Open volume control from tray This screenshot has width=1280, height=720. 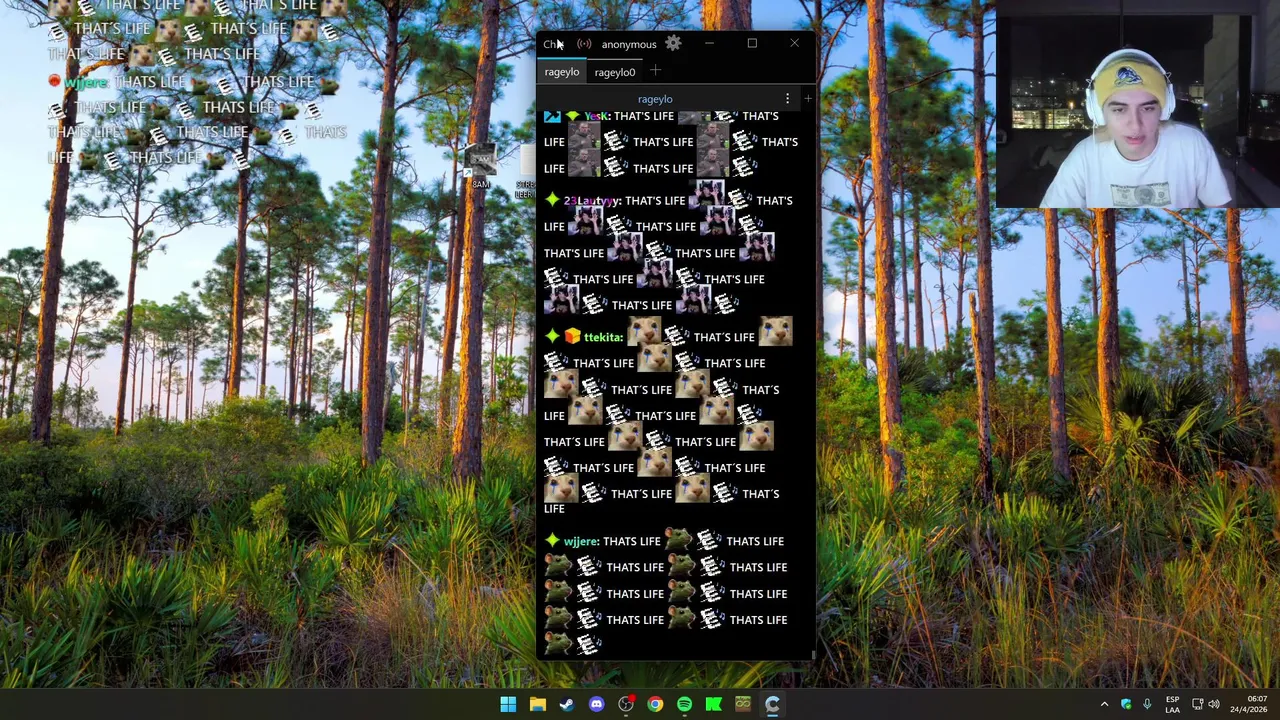pos(1214,704)
